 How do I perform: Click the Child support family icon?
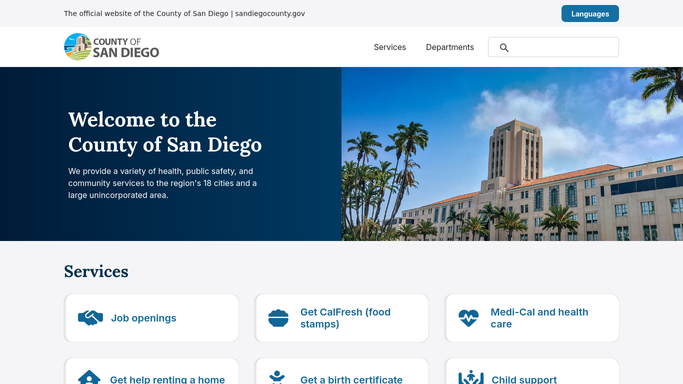tap(471, 377)
